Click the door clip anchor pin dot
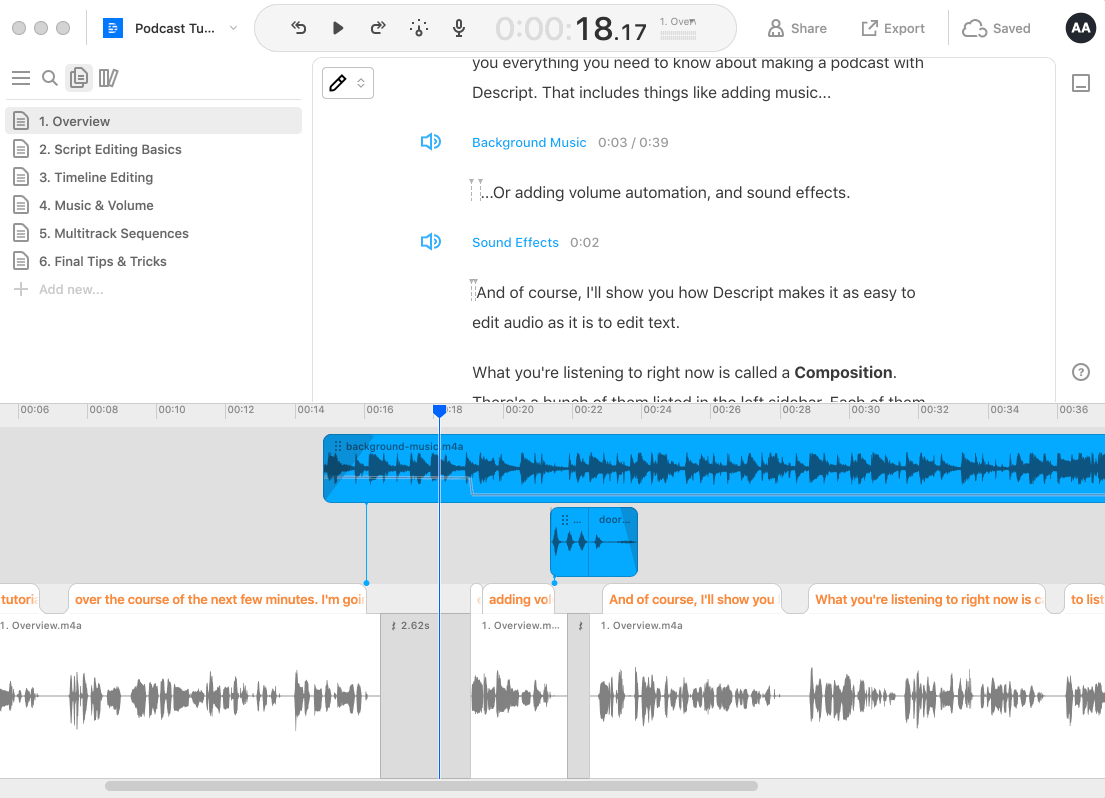Viewport: 1105px width, 798px height. click(555, 583)
